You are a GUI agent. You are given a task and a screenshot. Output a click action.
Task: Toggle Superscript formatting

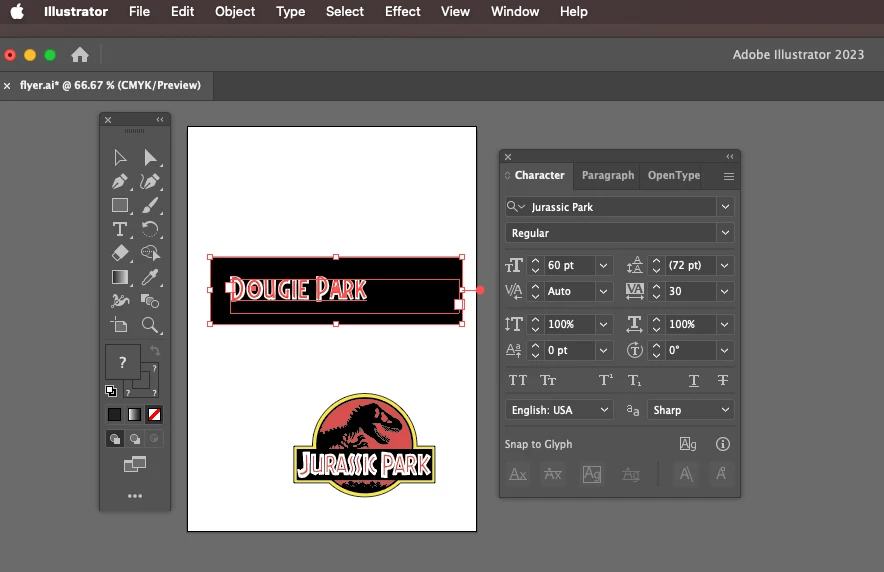point(606,380)
